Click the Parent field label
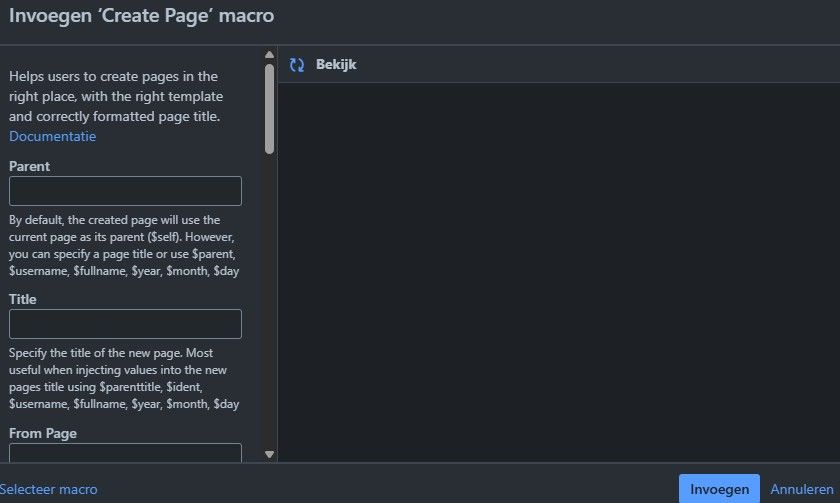Viewport: 840px width, 503px height. click(x=29, y=166)
